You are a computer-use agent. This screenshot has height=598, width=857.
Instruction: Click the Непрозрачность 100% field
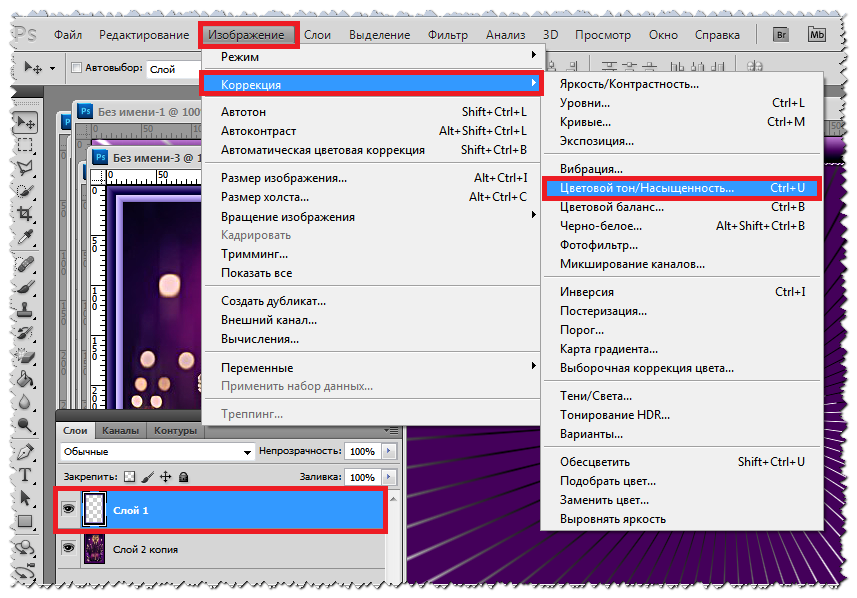pos(363,452)
